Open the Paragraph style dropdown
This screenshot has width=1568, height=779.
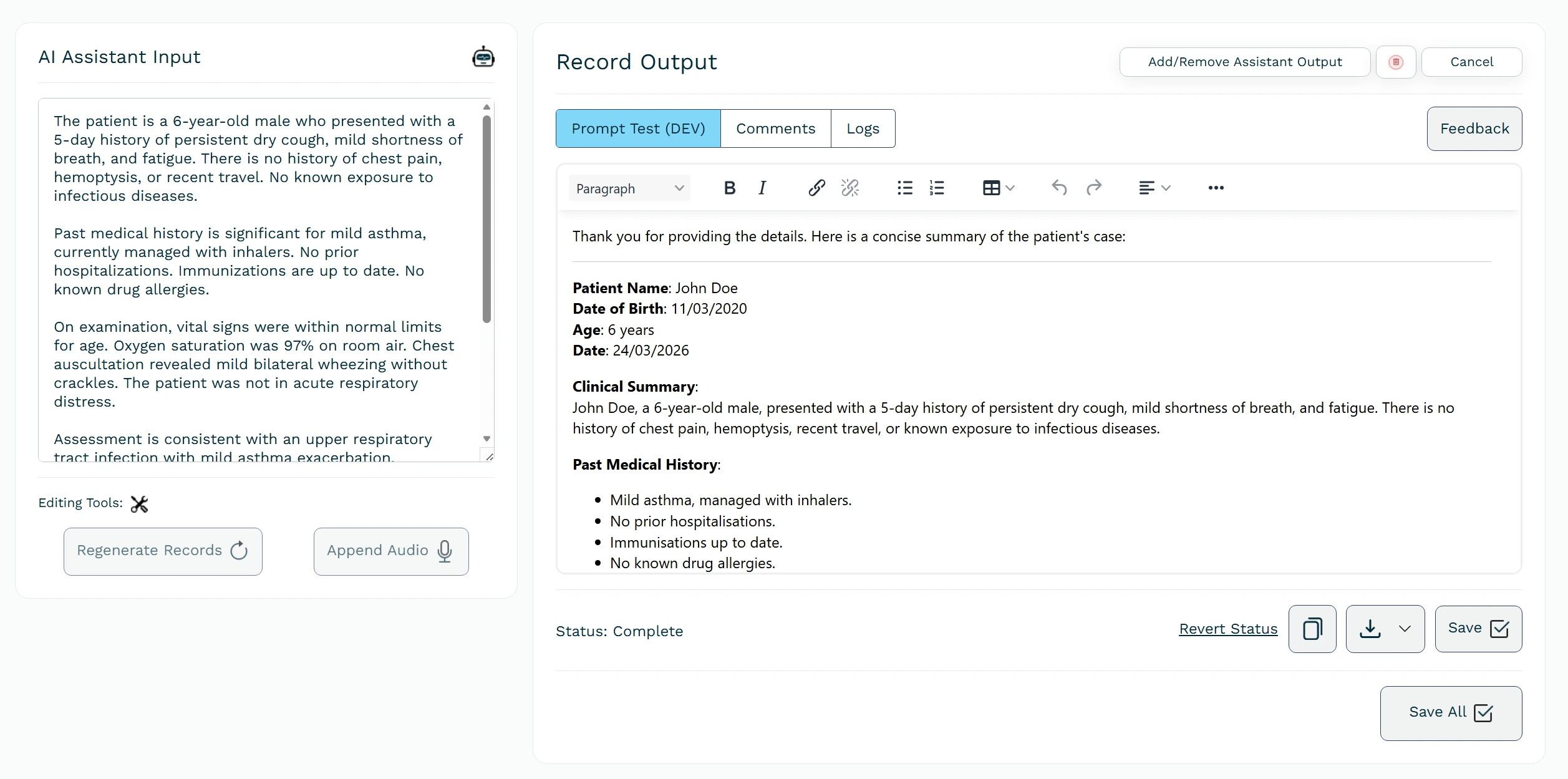[x=629, y=188]
